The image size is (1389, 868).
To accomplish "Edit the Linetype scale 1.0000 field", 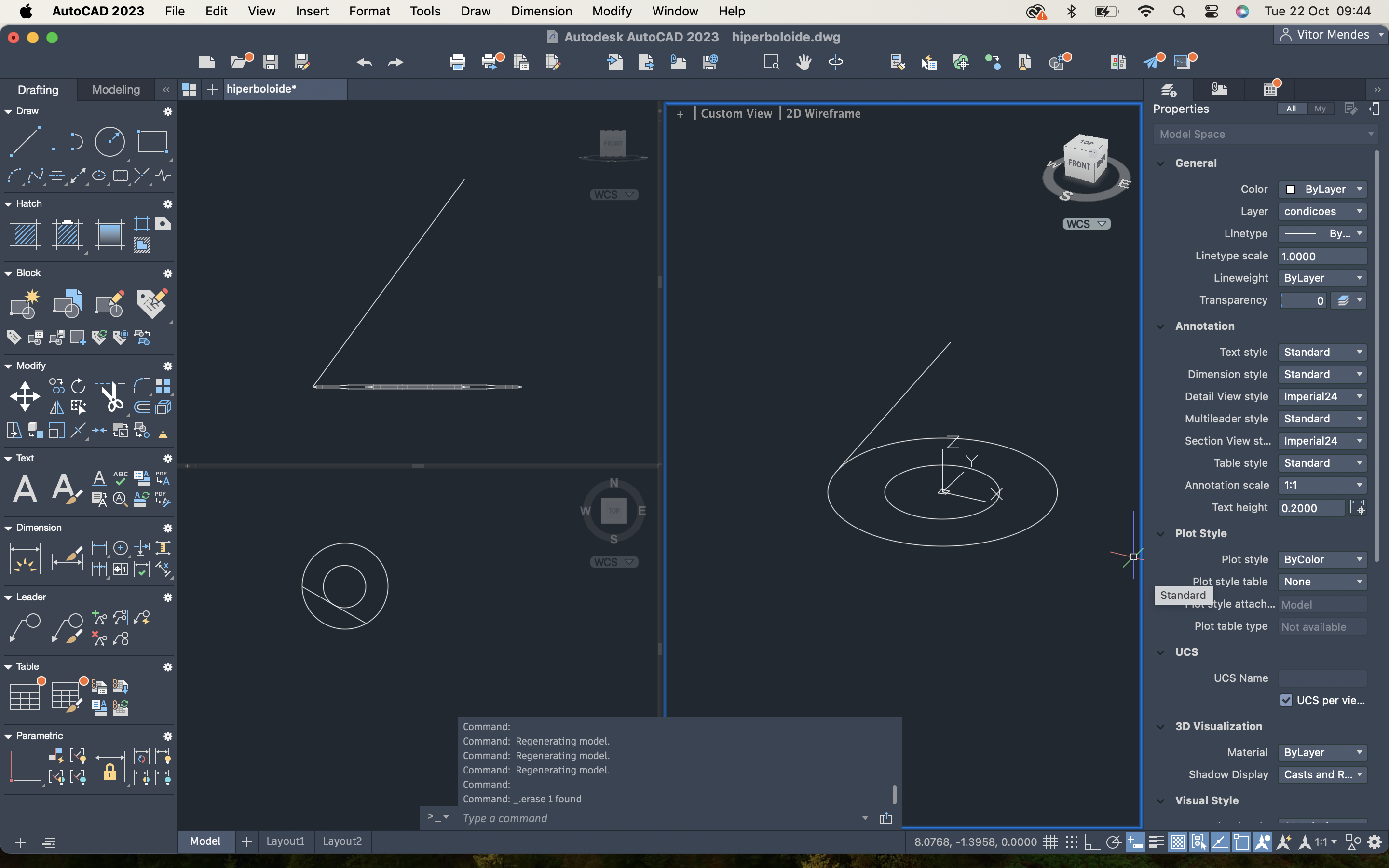I will 1322,256.
